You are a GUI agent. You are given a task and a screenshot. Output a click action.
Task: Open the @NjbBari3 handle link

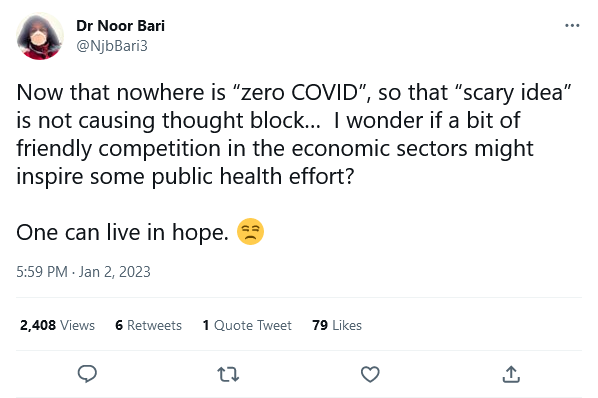point(112,46)
